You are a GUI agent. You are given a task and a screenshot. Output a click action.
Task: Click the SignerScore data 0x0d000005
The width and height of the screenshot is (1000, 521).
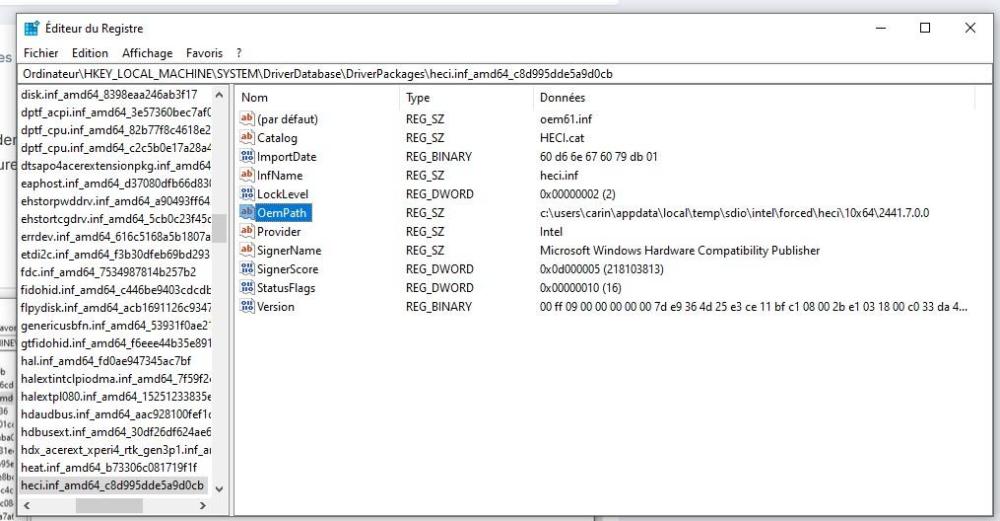point(601,269)
